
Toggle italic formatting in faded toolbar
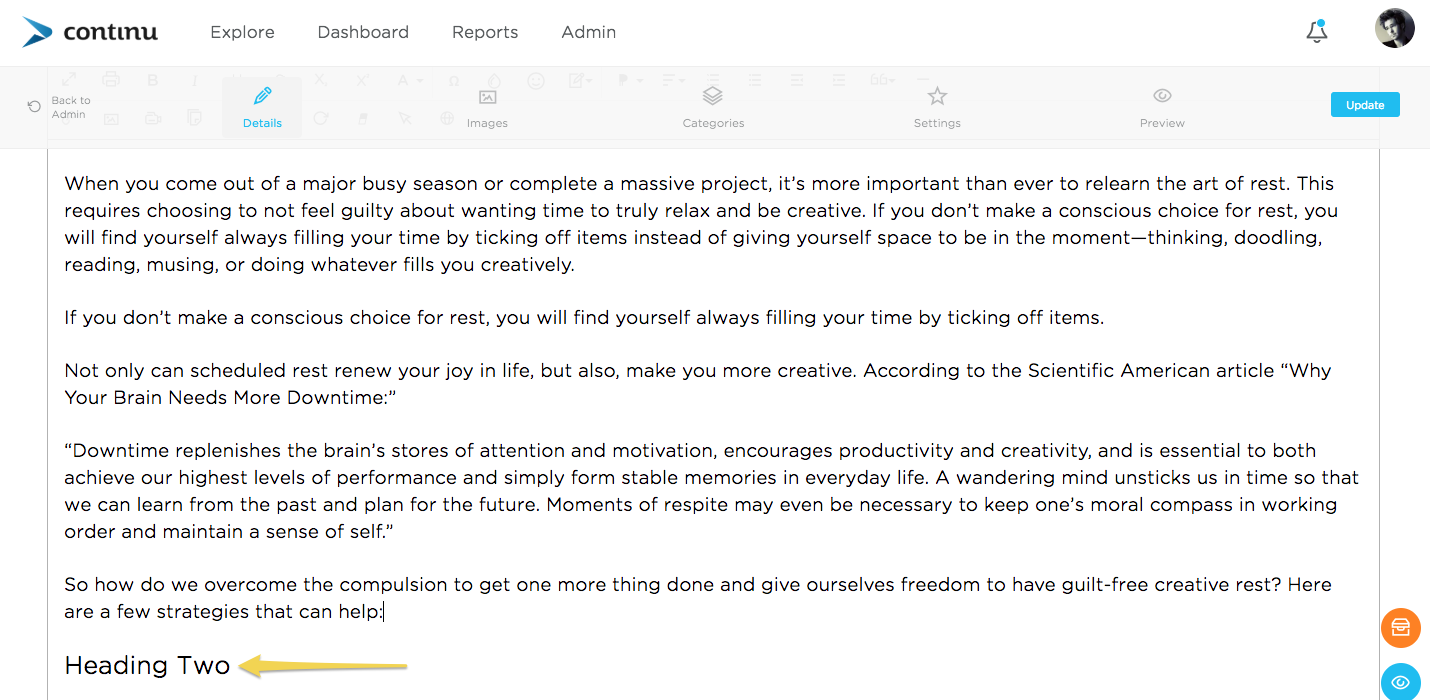pyautogui.click(x=195, y=80)
